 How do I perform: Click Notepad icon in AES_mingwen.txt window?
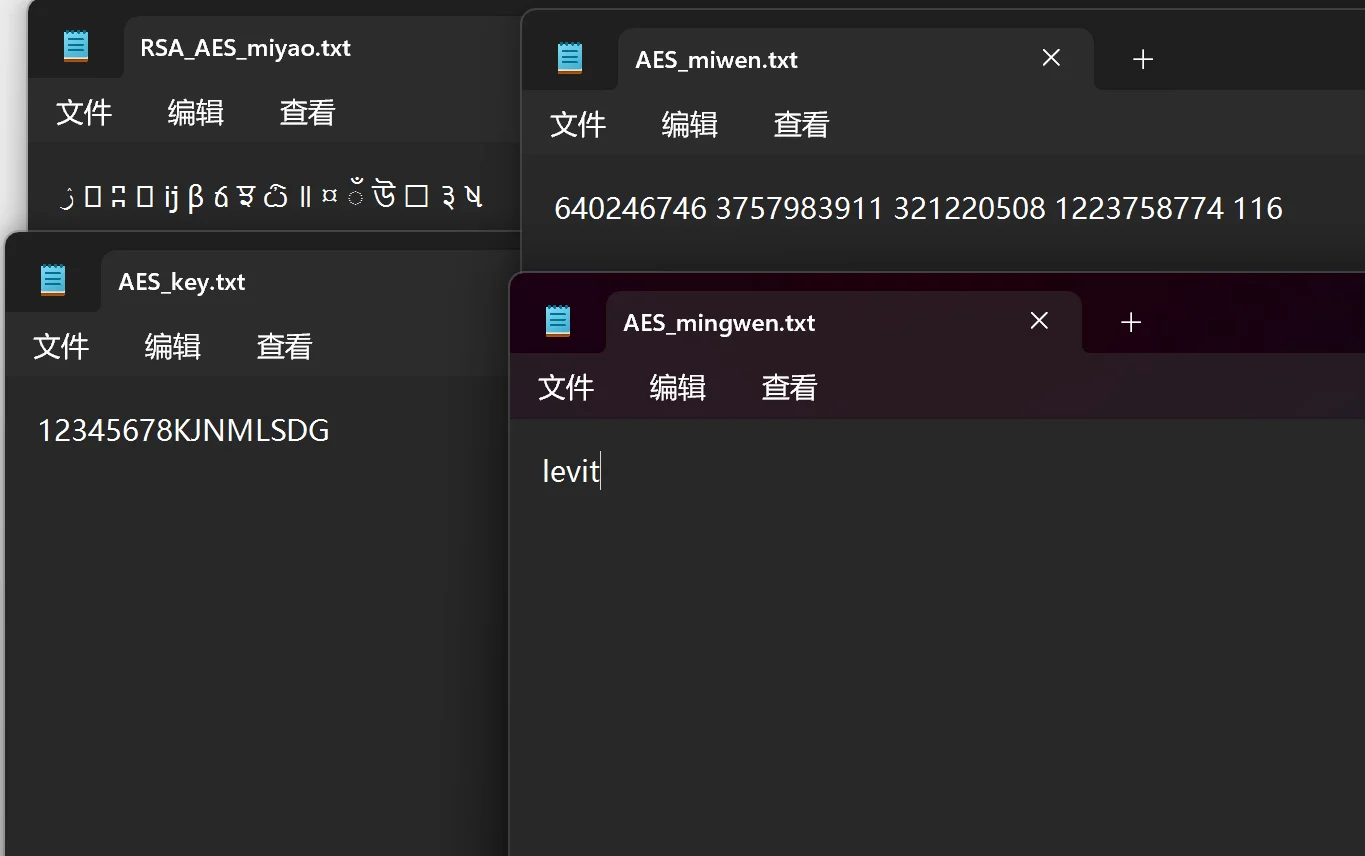coord(558,321)
